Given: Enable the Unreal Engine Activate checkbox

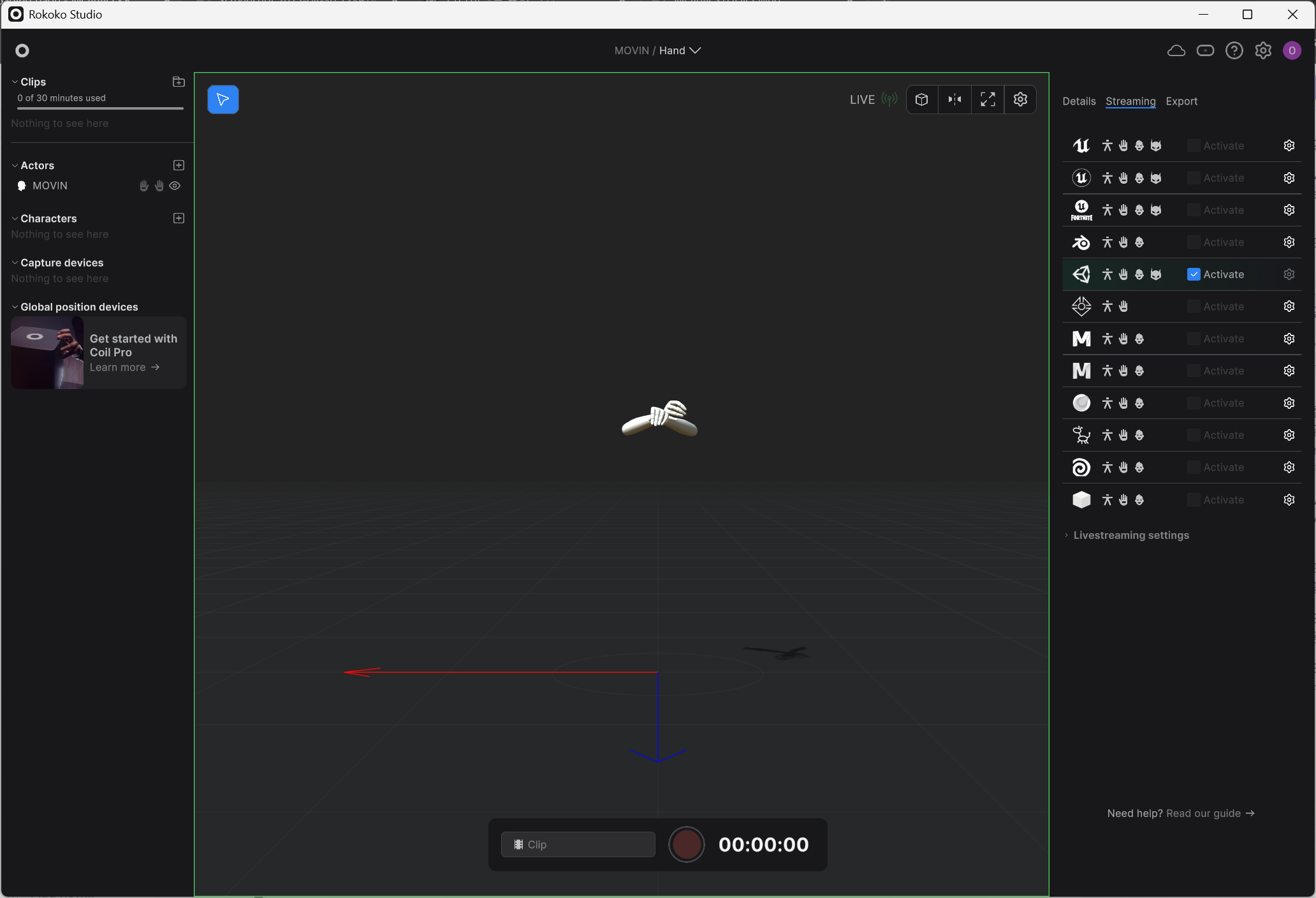Looking at the screenshot, I should click(1194, 145).
